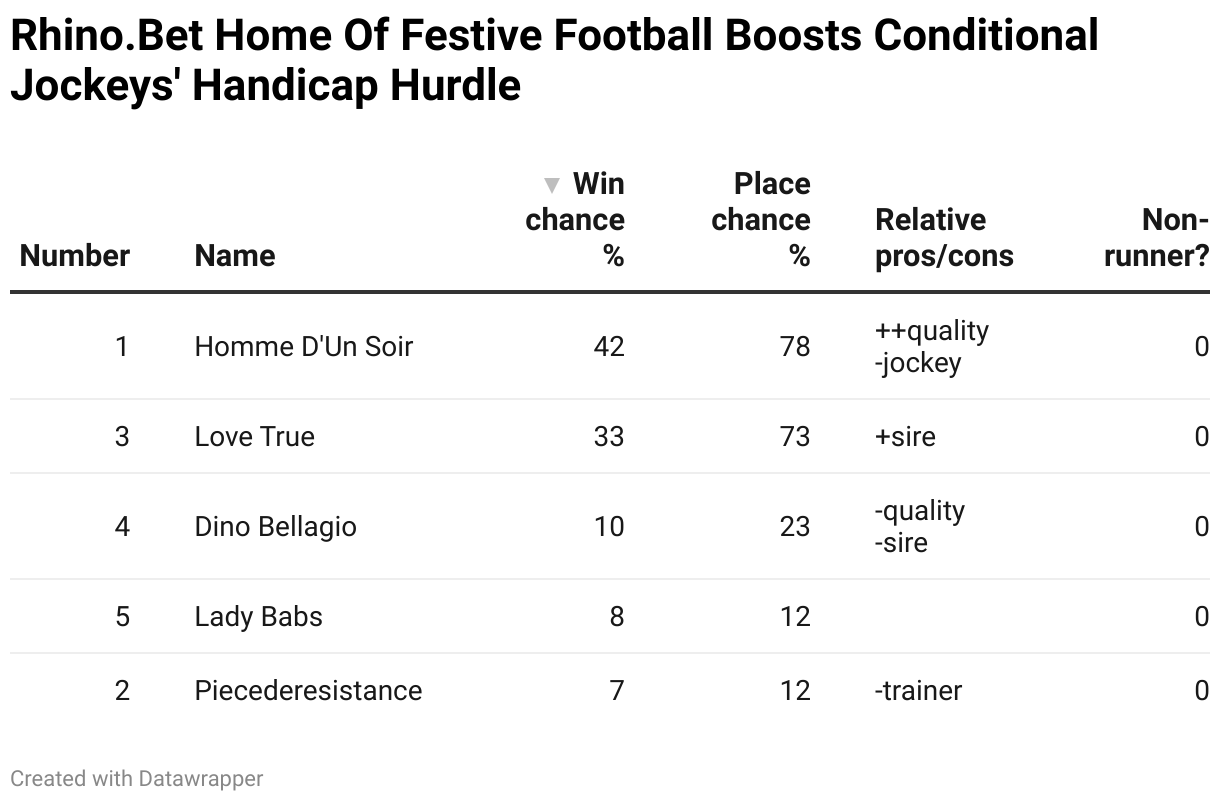Sort by Place chance % column header
The width and height of the screenshot is (1220, 802).
[x=760, y=220]
